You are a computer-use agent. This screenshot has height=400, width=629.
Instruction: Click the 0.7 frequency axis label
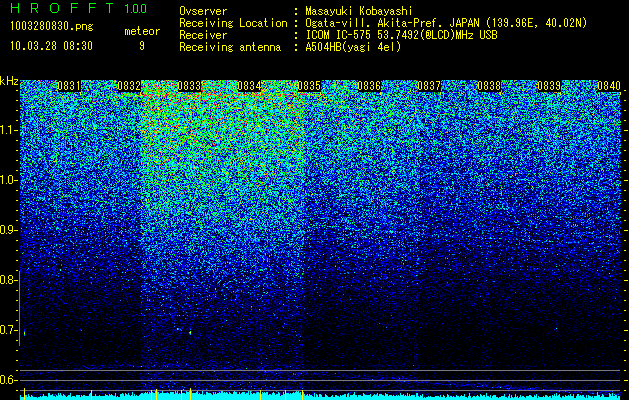point(7,330)
